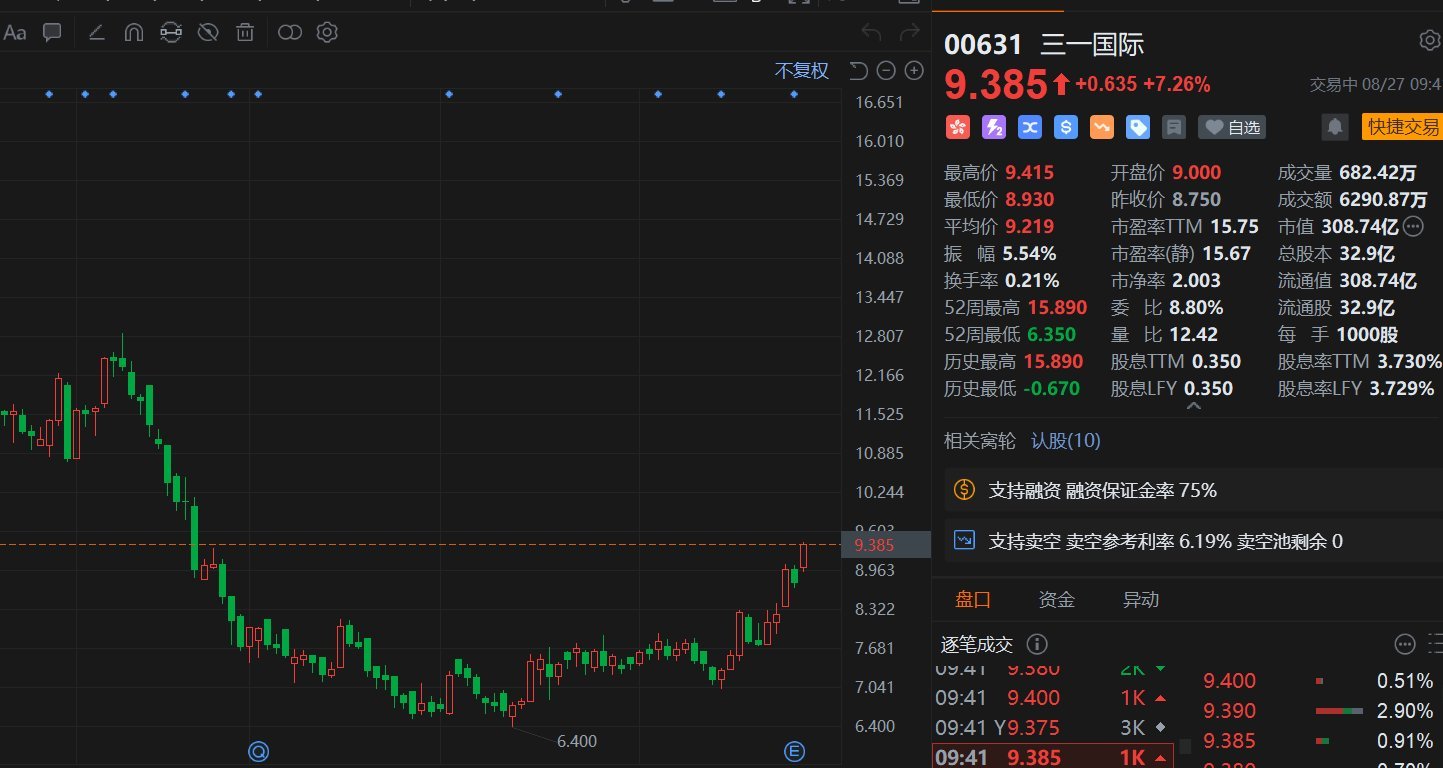The width and height of the screenshot is (1443, 768).
Task: Click the blue shuffle arrows icon
Action: click(x=1030, y=127)
